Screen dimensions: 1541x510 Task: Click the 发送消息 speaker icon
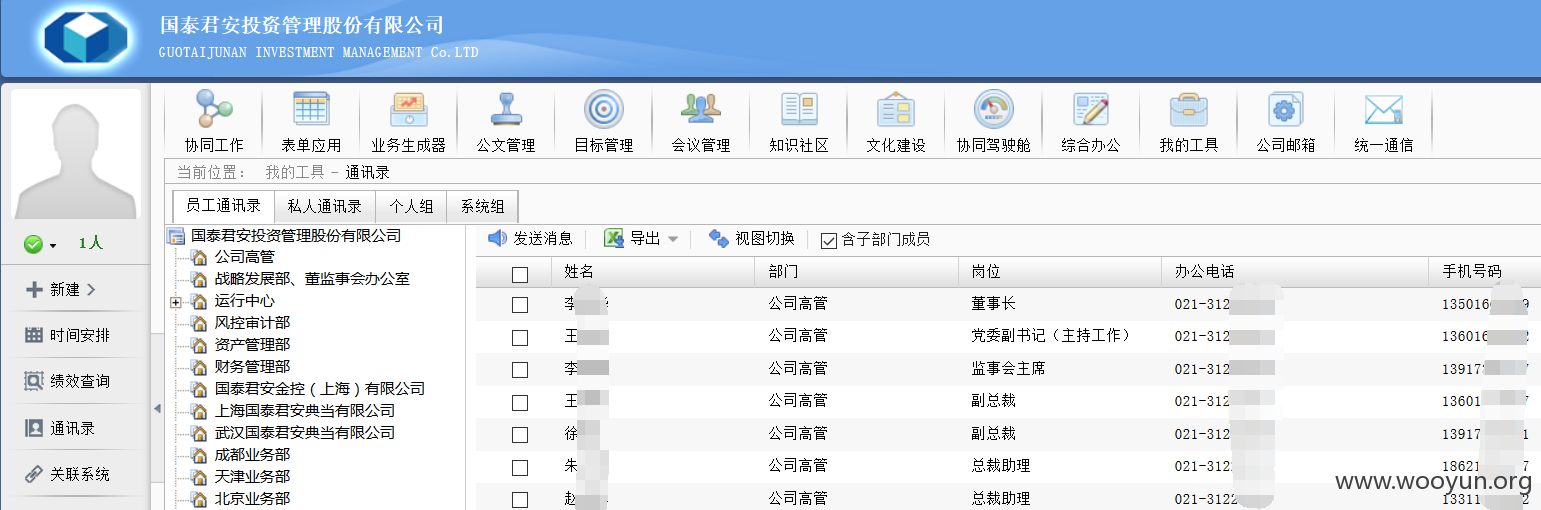(497, 238)
